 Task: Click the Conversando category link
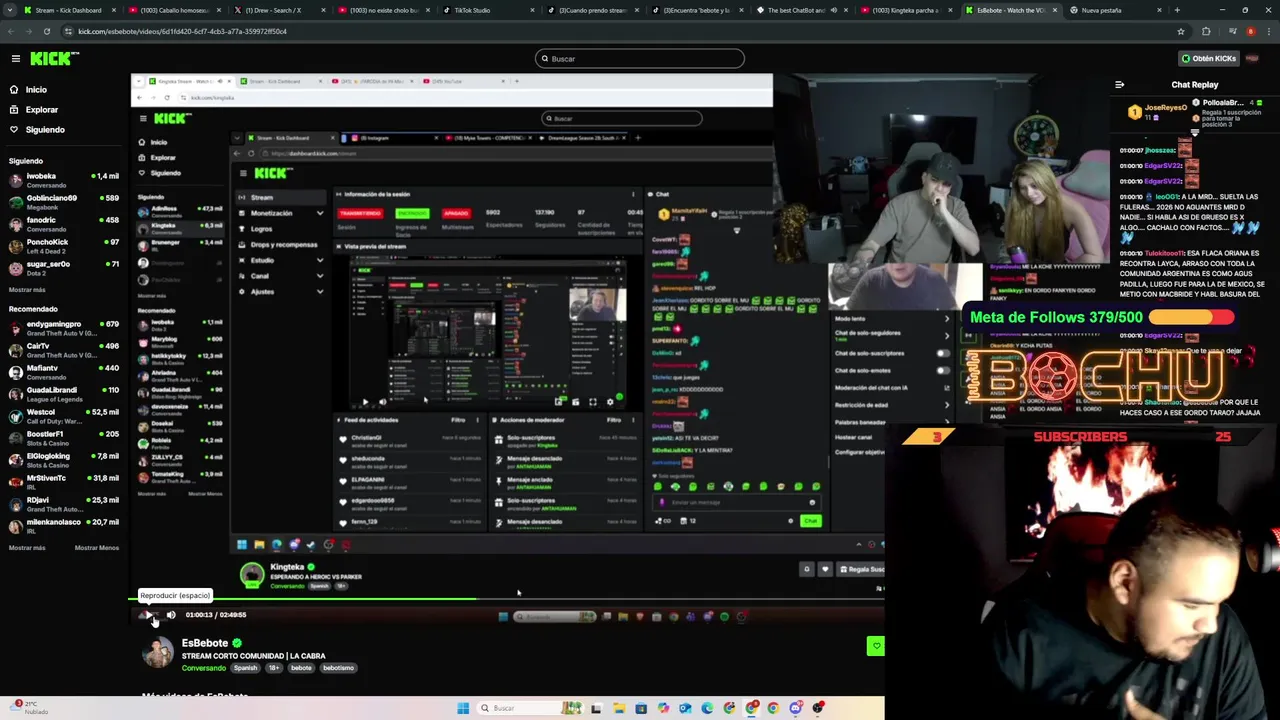(x=204, y=668)
